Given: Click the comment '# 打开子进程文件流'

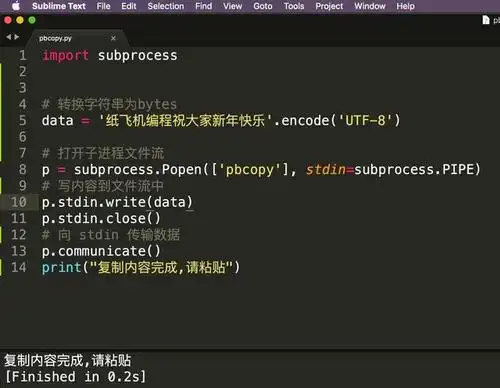Looking at the screenshot, I should pos(103,153).
